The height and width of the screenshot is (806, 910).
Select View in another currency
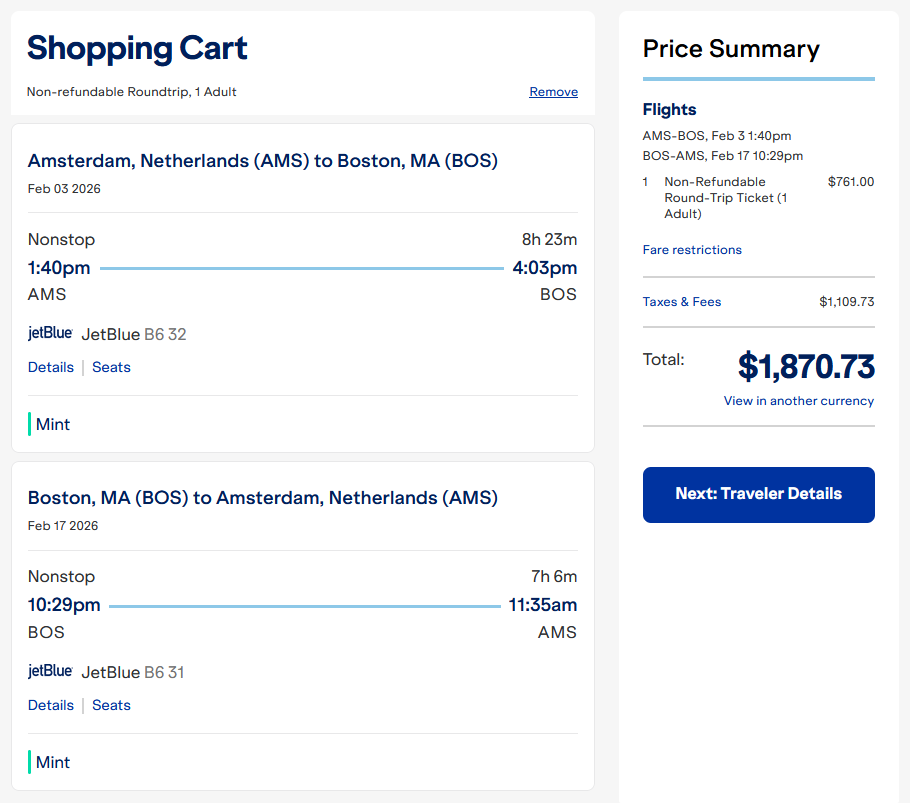(798, 401)
